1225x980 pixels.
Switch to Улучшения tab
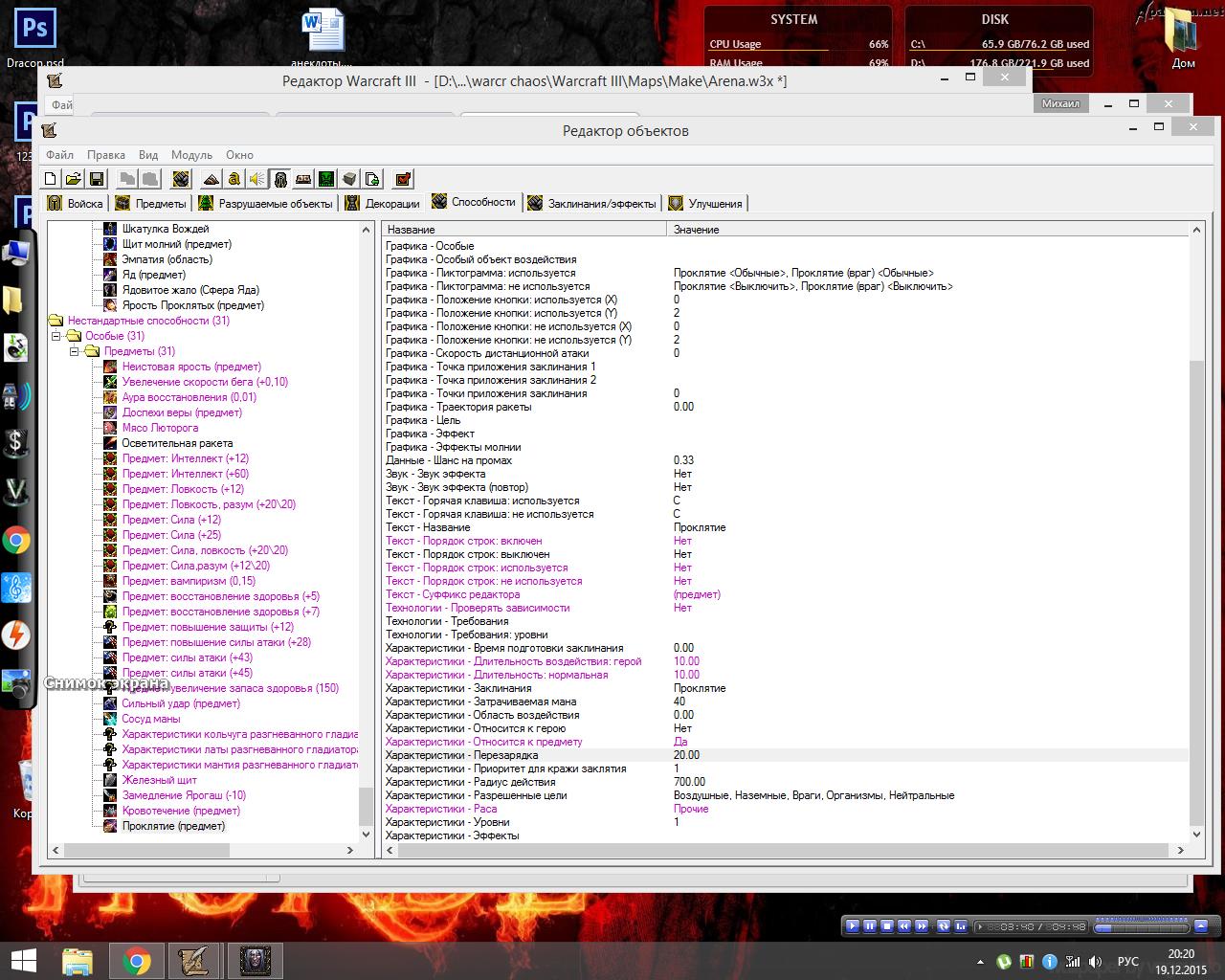705,203
